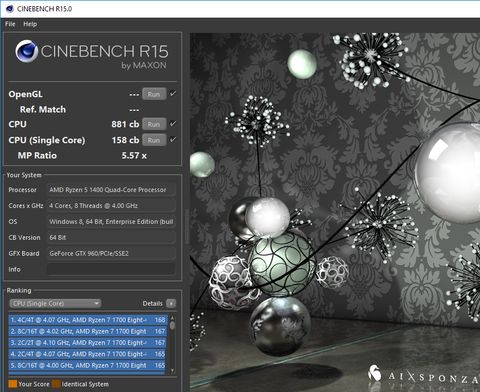Click the AIXSPONZA logo on the render
Screen dimensions: 480x392
423,375
